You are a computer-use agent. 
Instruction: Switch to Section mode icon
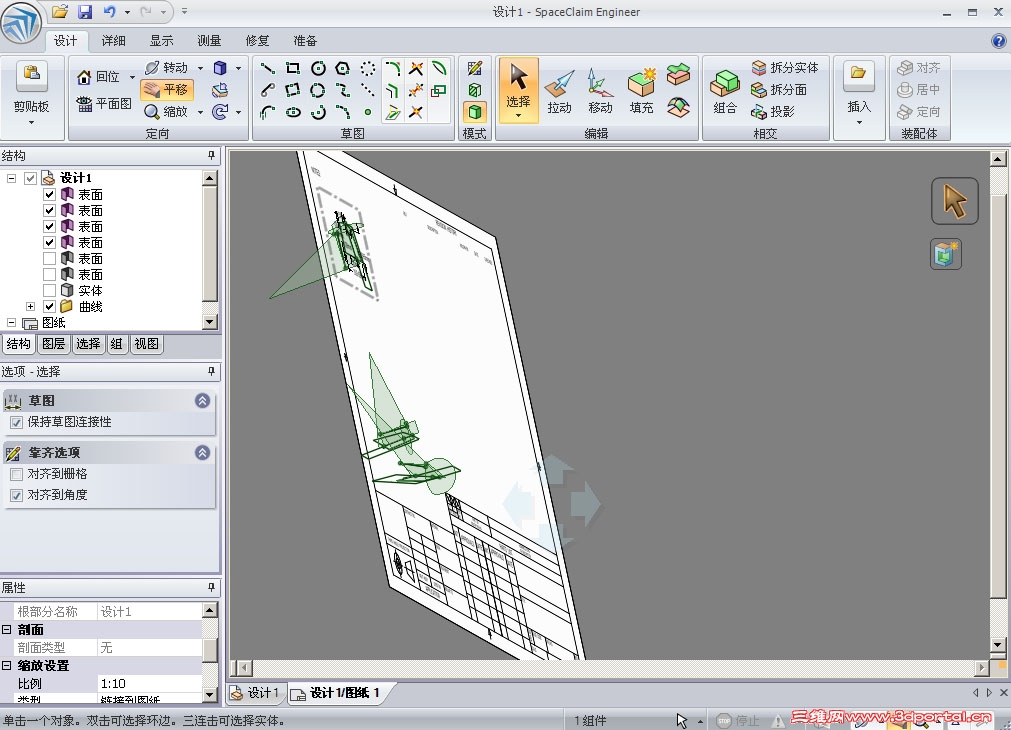pos(475,90)
